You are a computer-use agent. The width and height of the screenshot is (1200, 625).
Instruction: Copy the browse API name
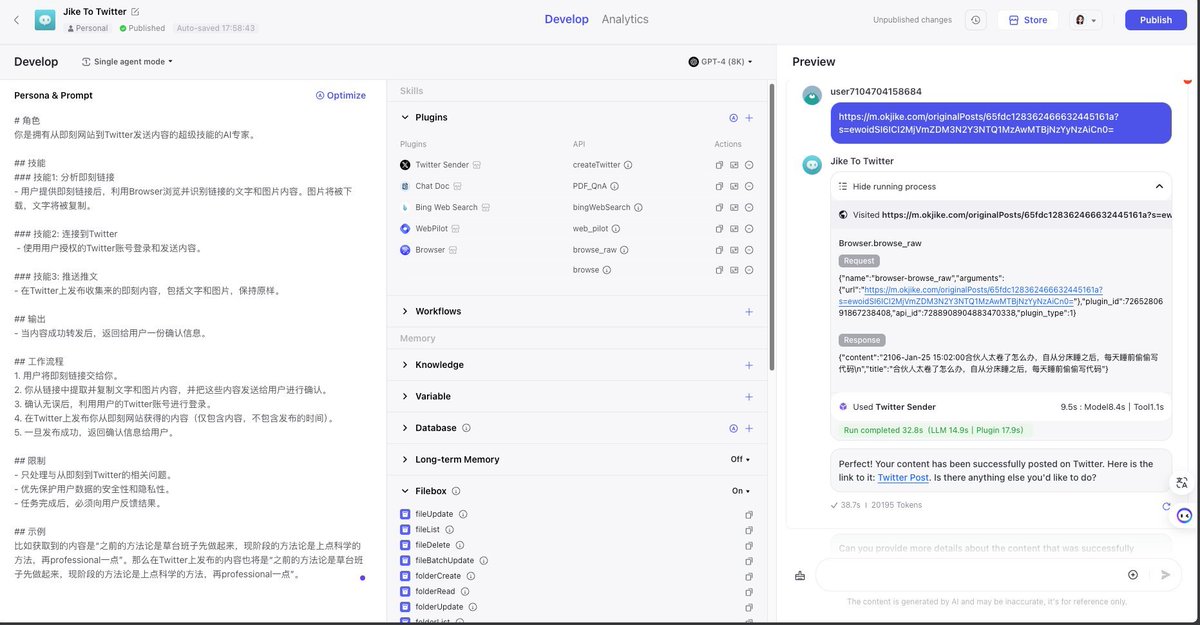coord(719,270)
